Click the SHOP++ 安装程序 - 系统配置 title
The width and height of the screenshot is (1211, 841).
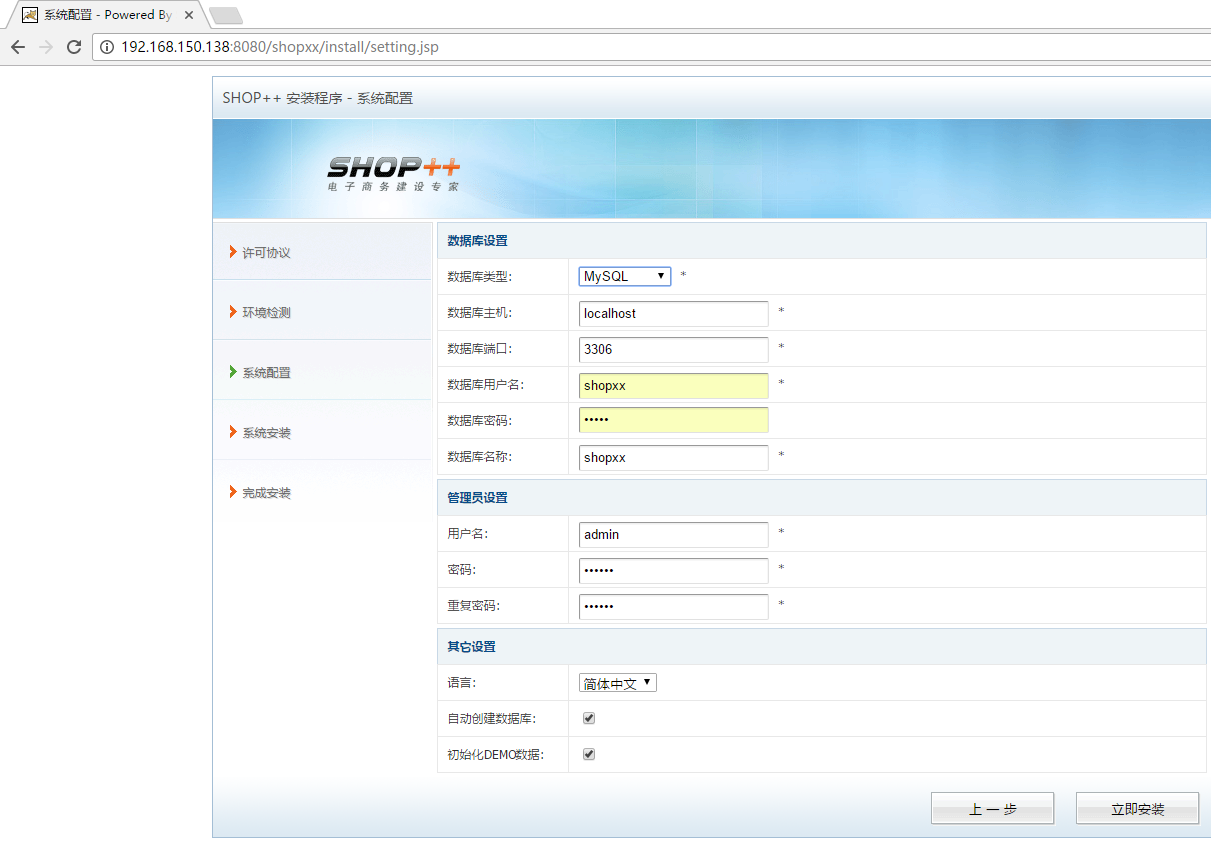tap(317, 98)
